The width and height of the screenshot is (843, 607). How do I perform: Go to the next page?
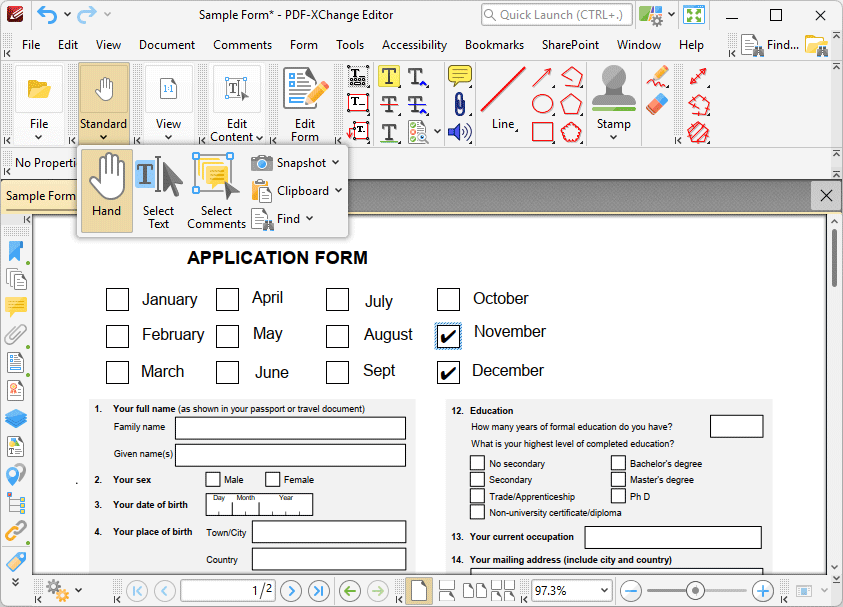(x=291, y=591)
